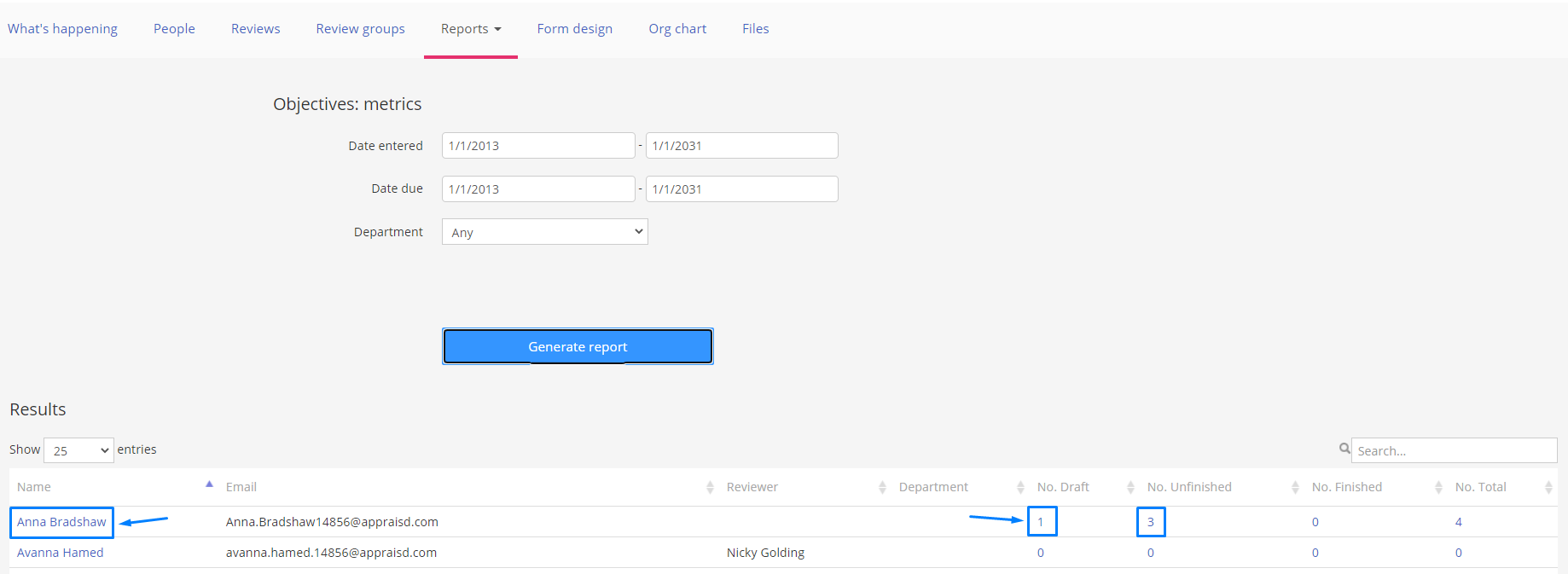This screenshot has width=1568, height=574.
Task: Sort by No. Total sort icon
Action: 1548,487
